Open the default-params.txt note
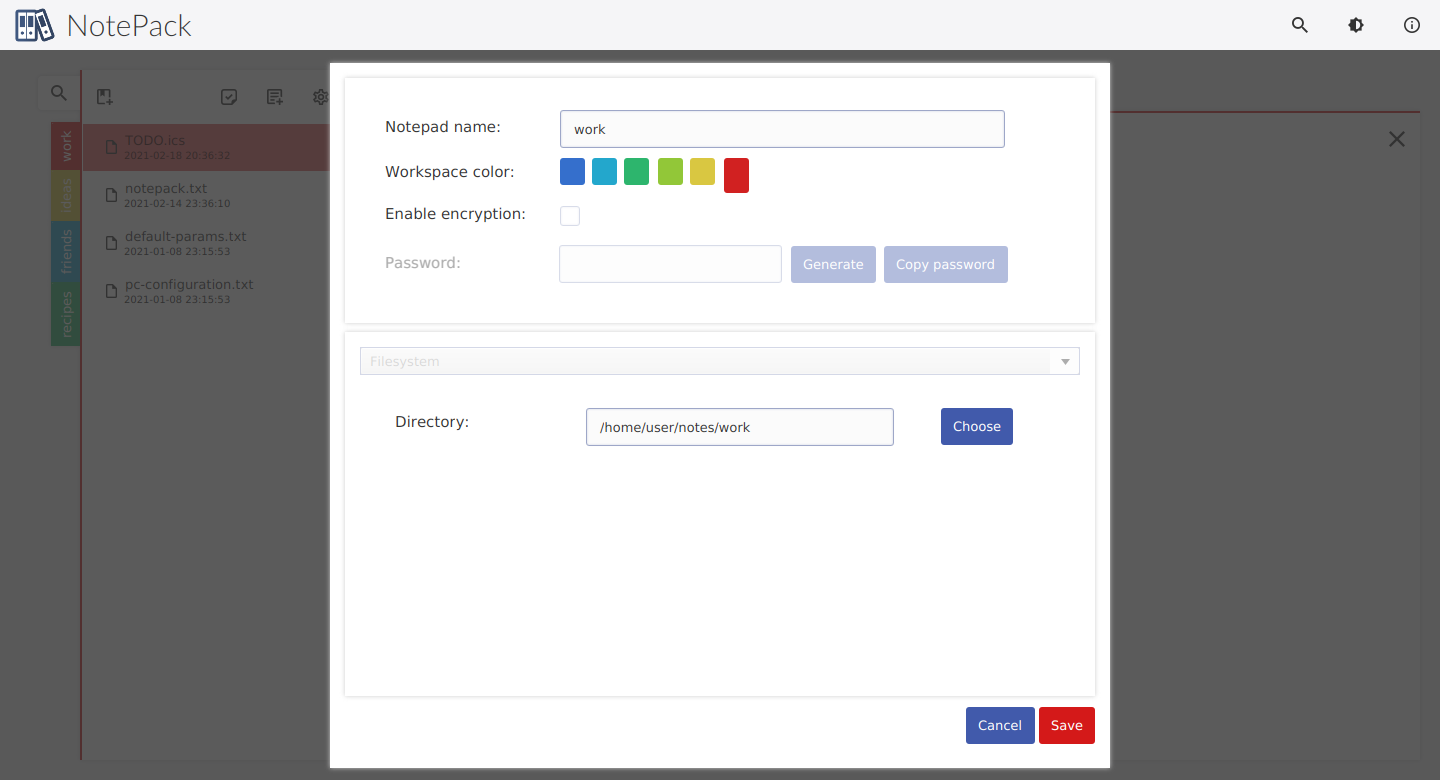 (x=205, y=243)
